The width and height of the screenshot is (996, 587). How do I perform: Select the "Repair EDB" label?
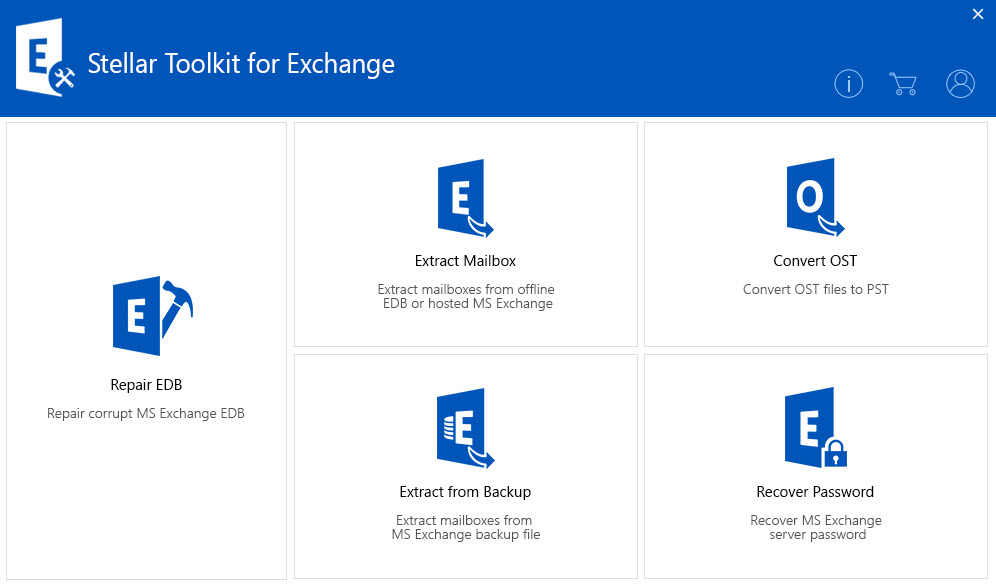pyautogui.click(x=146, y=385)
